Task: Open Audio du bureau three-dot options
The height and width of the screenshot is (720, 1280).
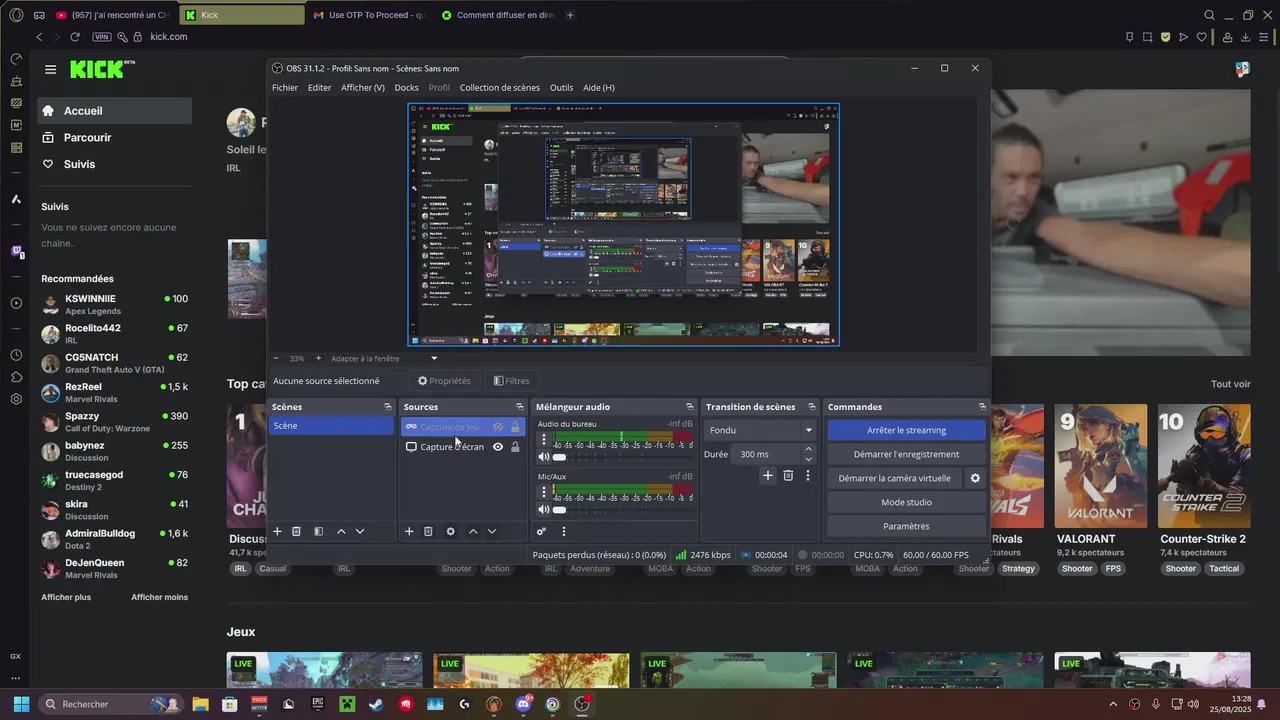Action: 543,439
